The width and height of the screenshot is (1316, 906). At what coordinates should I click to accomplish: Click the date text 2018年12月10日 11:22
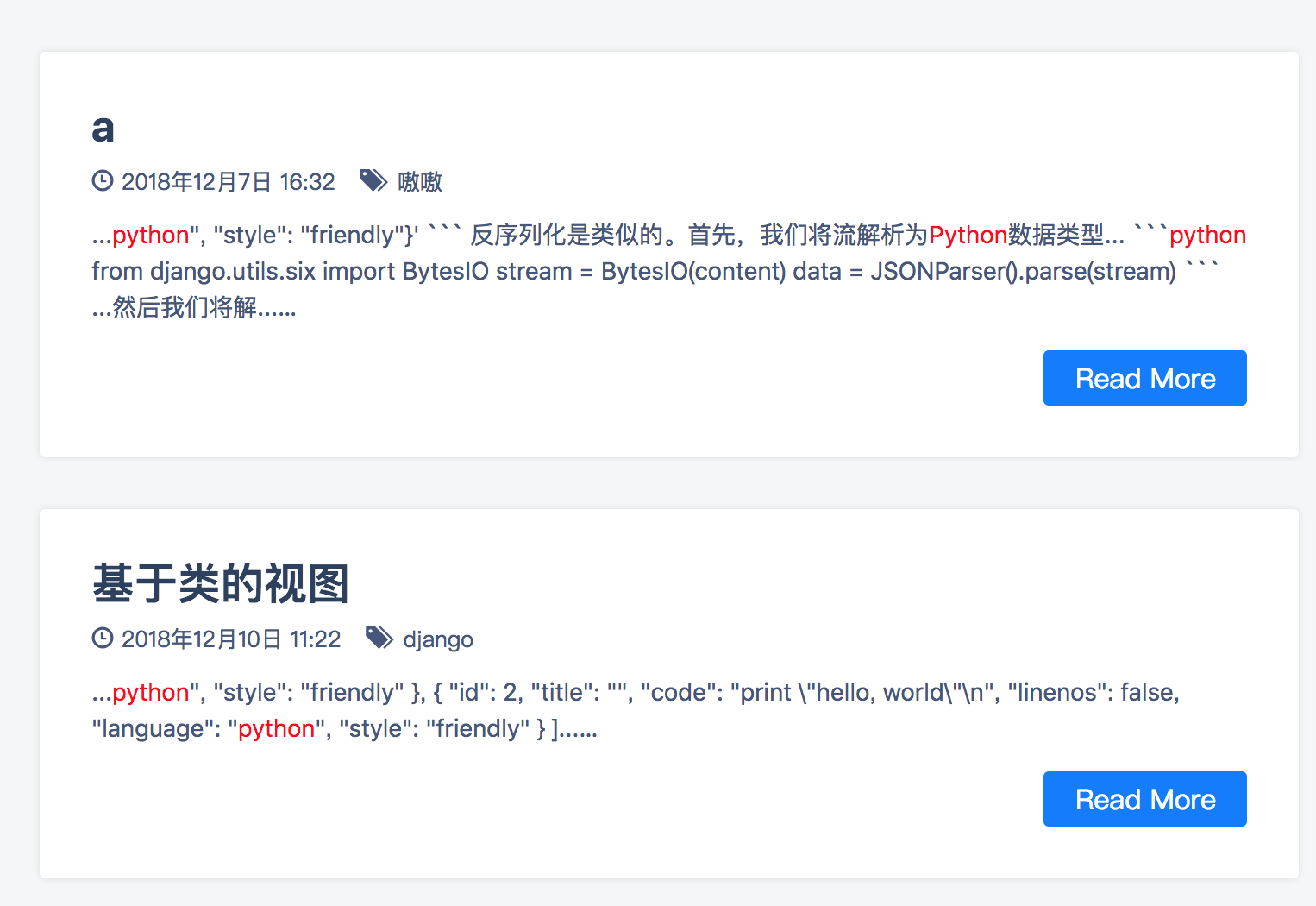tap(231, 639)
